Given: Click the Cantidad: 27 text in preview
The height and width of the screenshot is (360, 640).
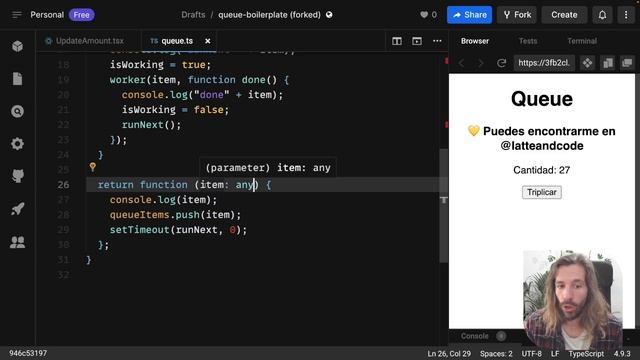Looking at the screenshot, I should click(x=542, y=170).
